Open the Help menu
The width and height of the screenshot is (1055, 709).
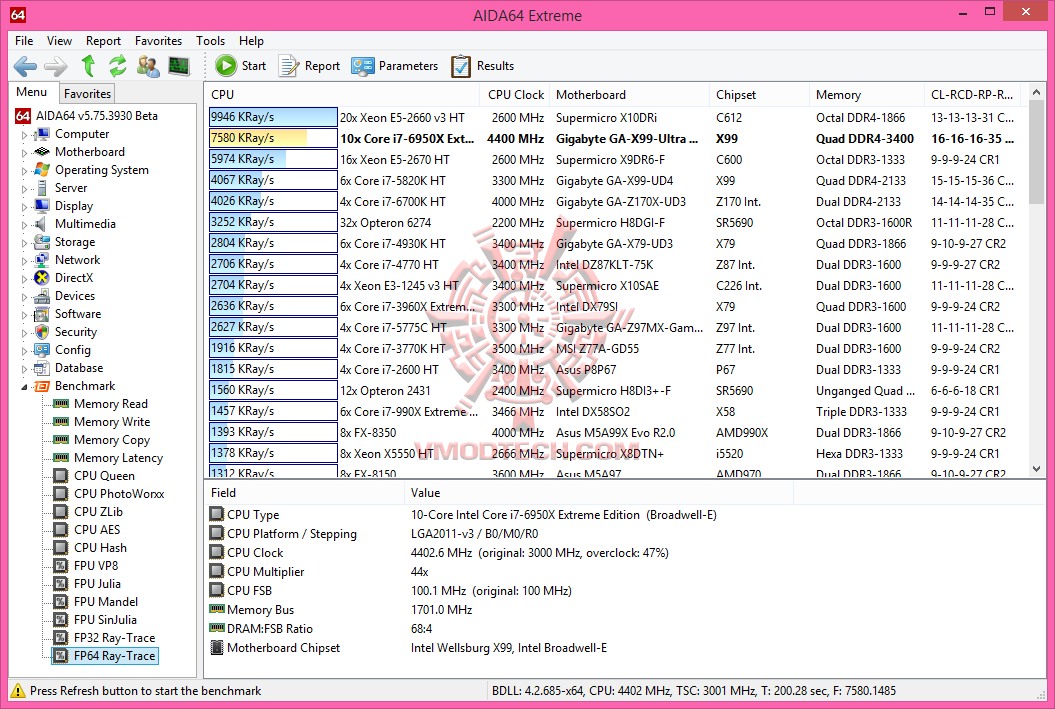tap(251, 41)
